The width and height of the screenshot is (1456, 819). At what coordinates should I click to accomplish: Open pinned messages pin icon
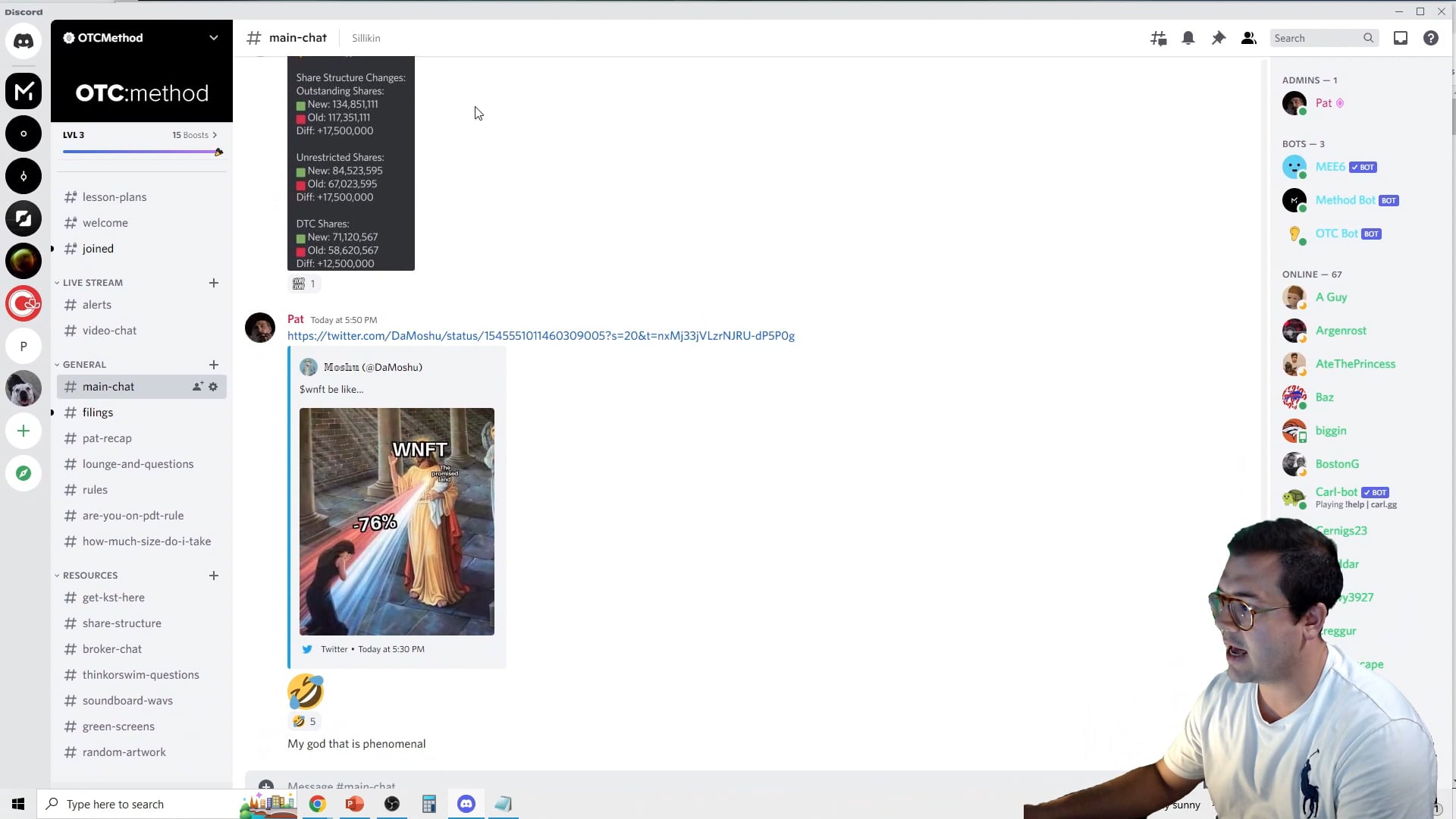pos(1219,38)
